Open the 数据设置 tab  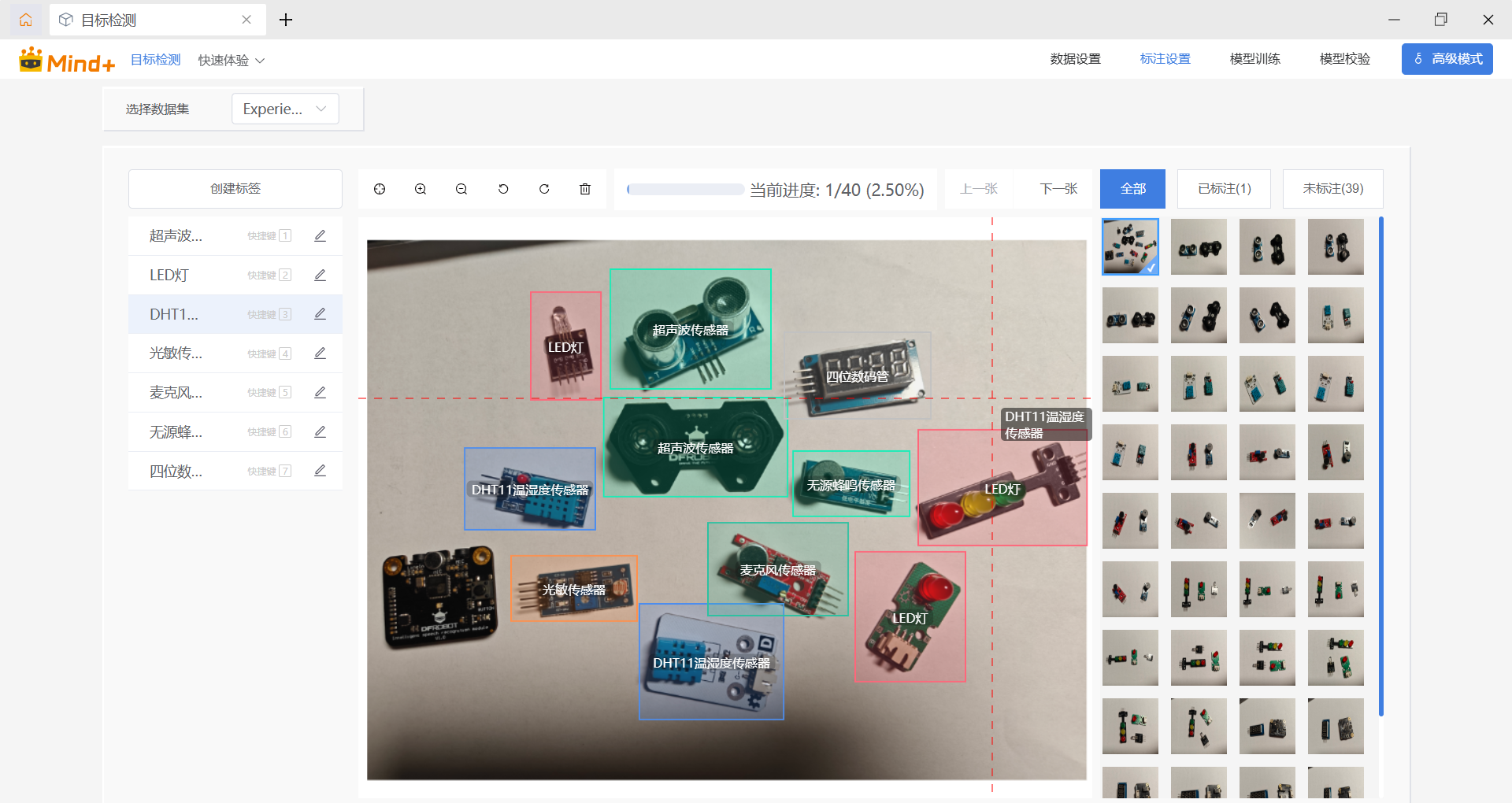point(1075,59)
